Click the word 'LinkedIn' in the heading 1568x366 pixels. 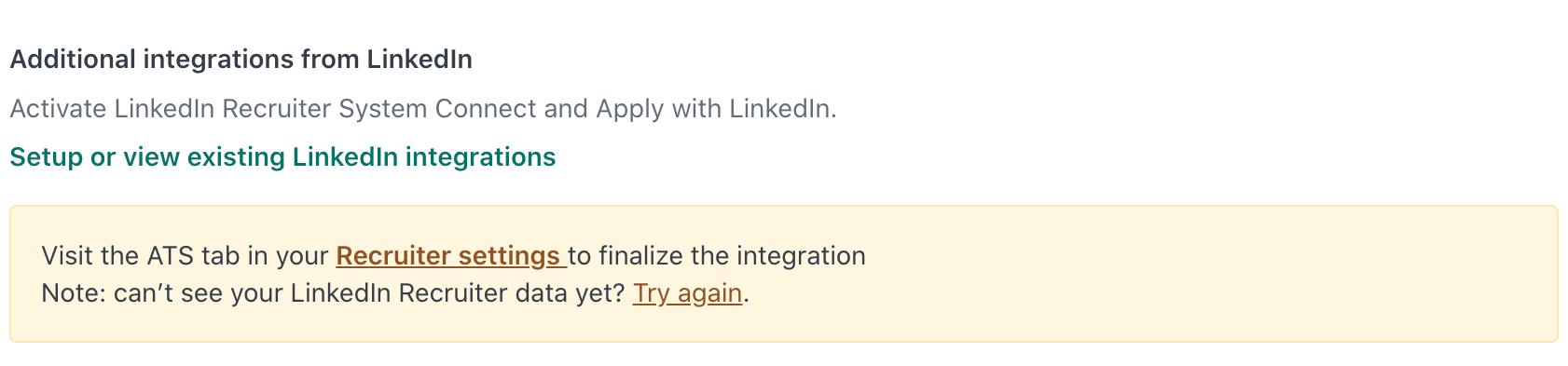pyautogui.click(x=420, y=60)
